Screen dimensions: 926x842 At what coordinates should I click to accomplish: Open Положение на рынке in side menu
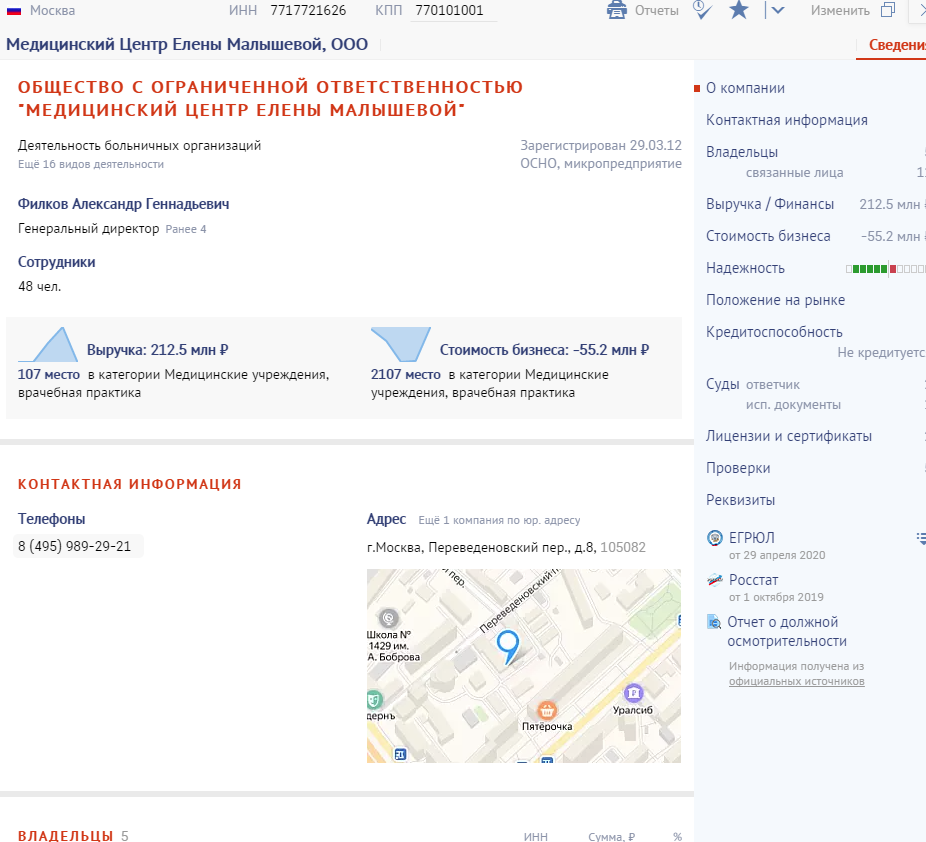pos(775,300)
